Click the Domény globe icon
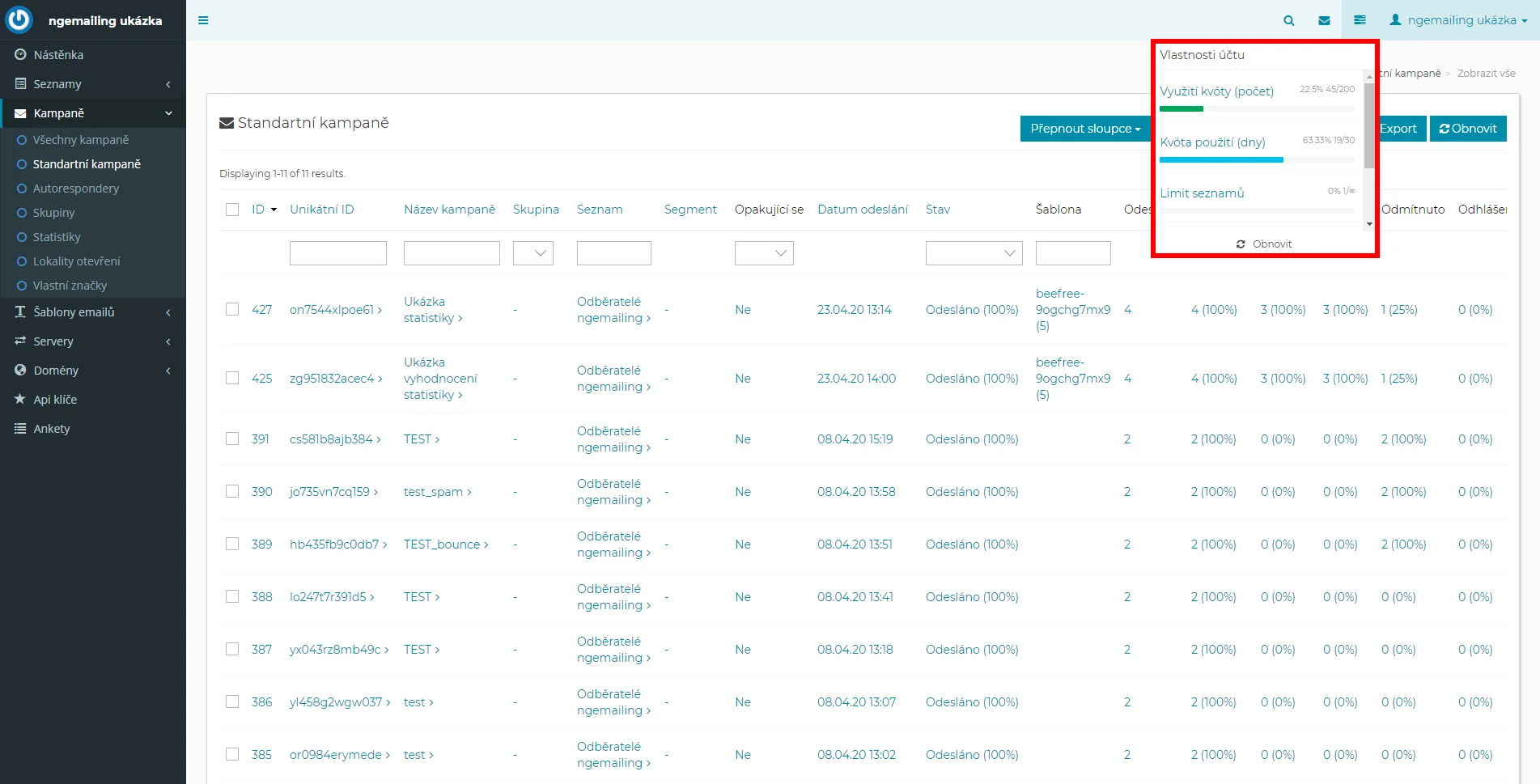This screenshot has height=784, width=1540. tap(20, 371)
